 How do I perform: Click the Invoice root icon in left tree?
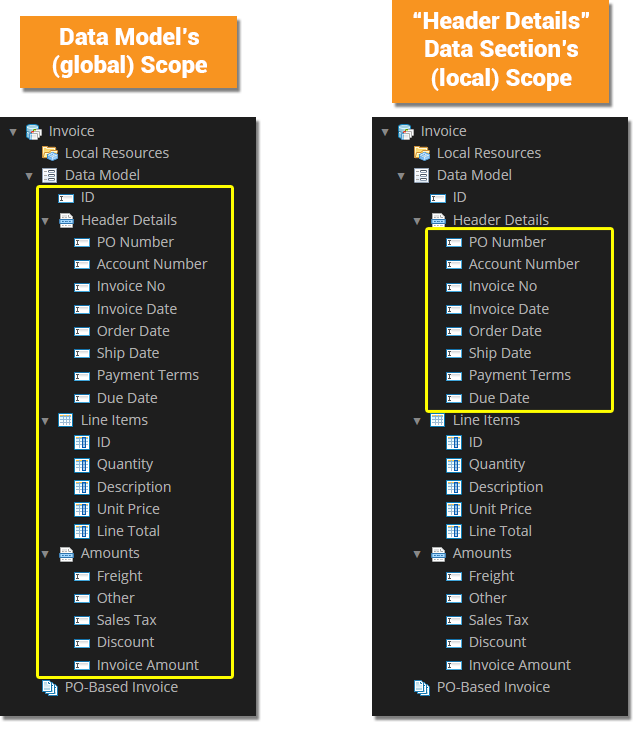(x=34, y=131)
